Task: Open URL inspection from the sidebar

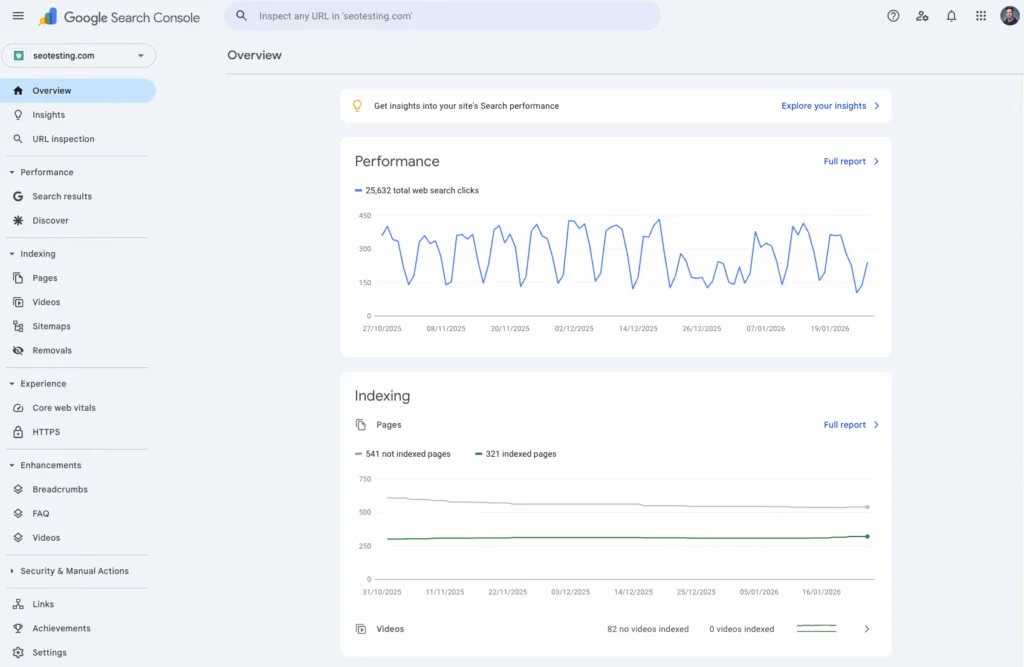Action: [61, 138]
